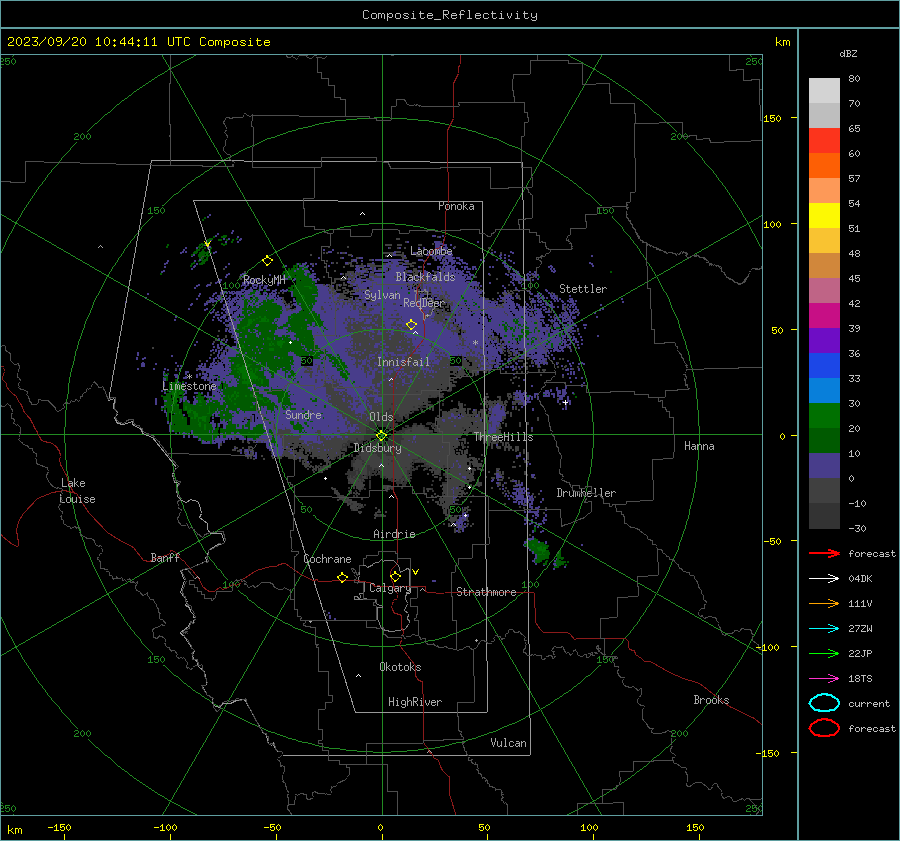
Task: Click the HighRiver label
Action: pyautogui.click(x=415, y=702)
